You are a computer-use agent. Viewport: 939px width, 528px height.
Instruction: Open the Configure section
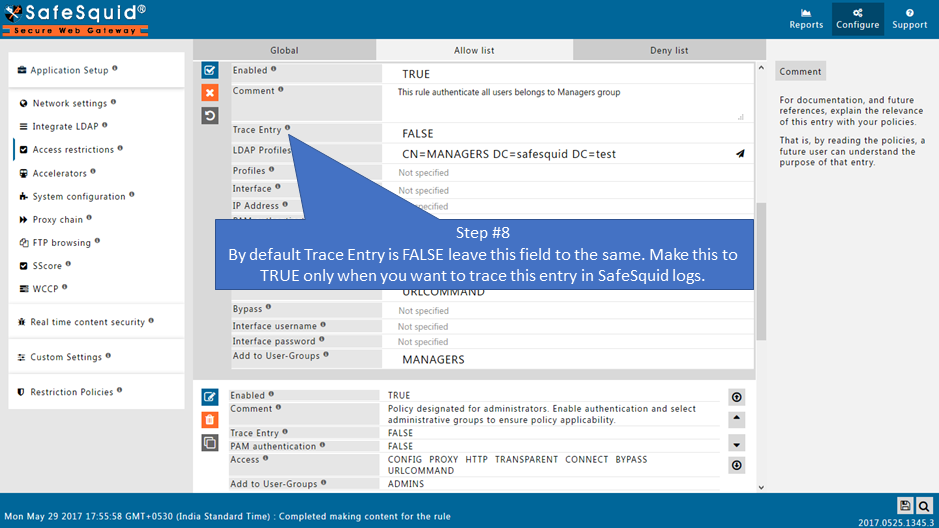[x=858, y=19]
